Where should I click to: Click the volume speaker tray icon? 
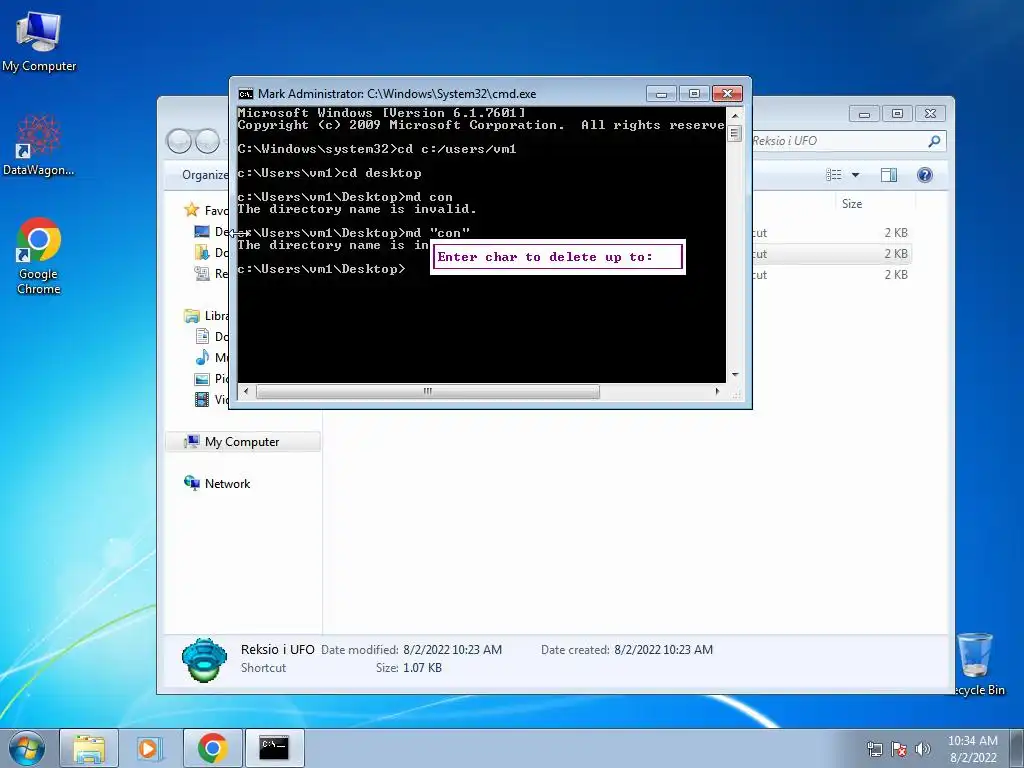[923, 748]
